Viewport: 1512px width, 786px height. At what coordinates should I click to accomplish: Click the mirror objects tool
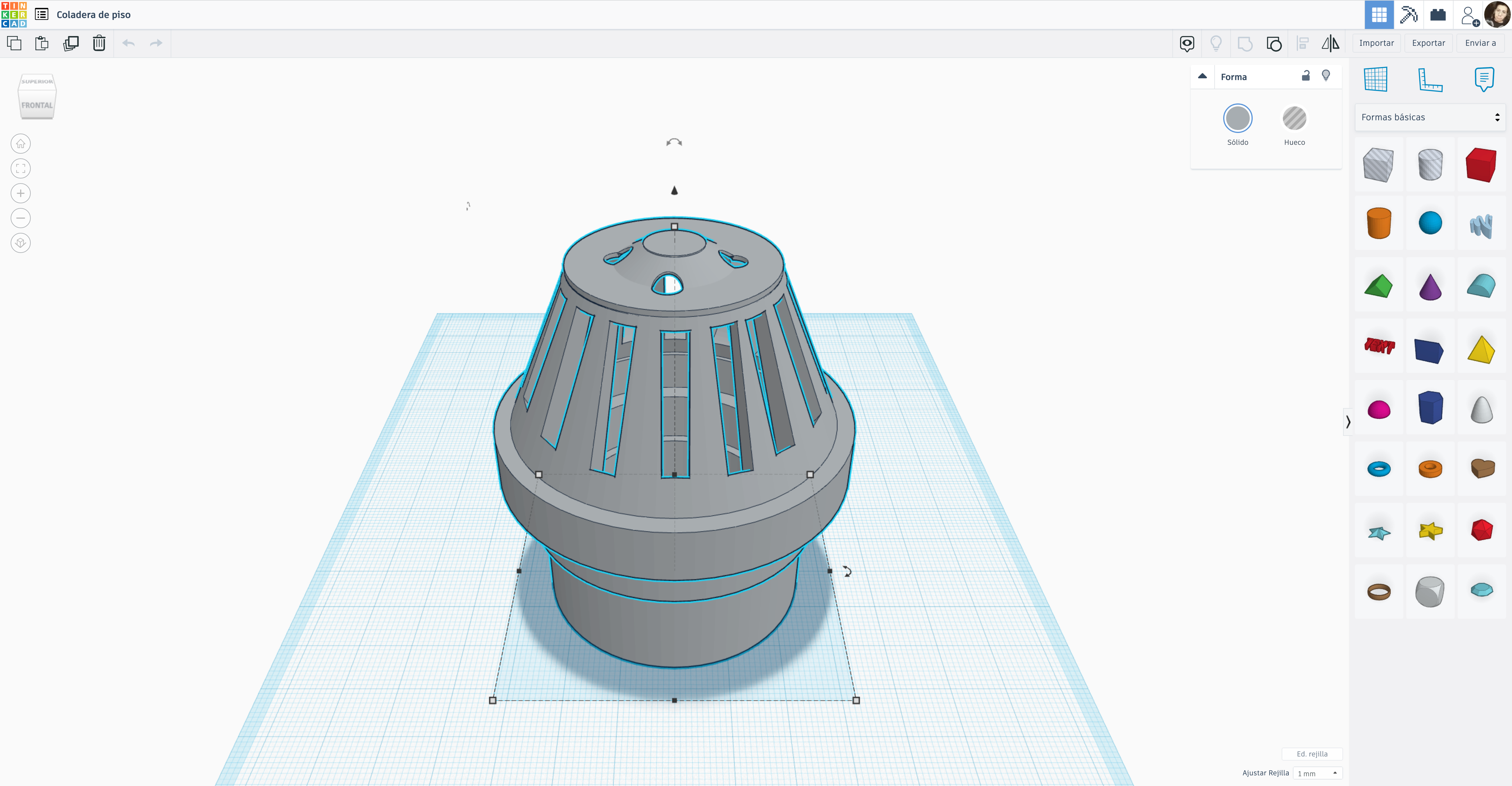click(1330, 43)
